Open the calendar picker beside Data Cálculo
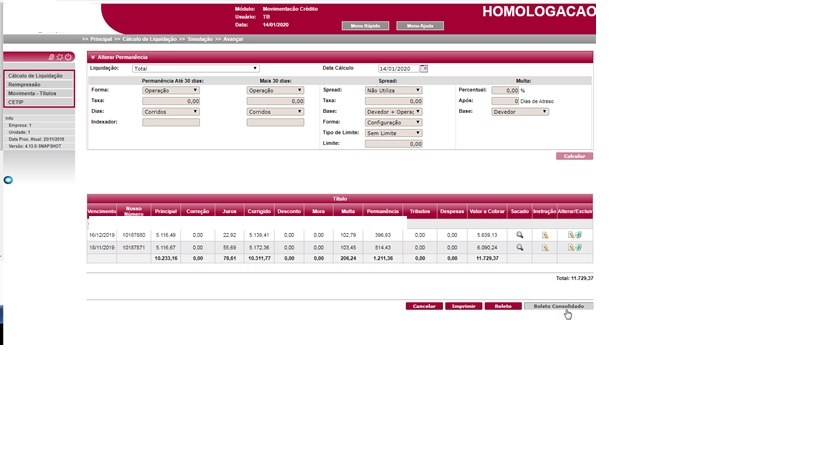This screenshot has width=819, height=460. 424,68
